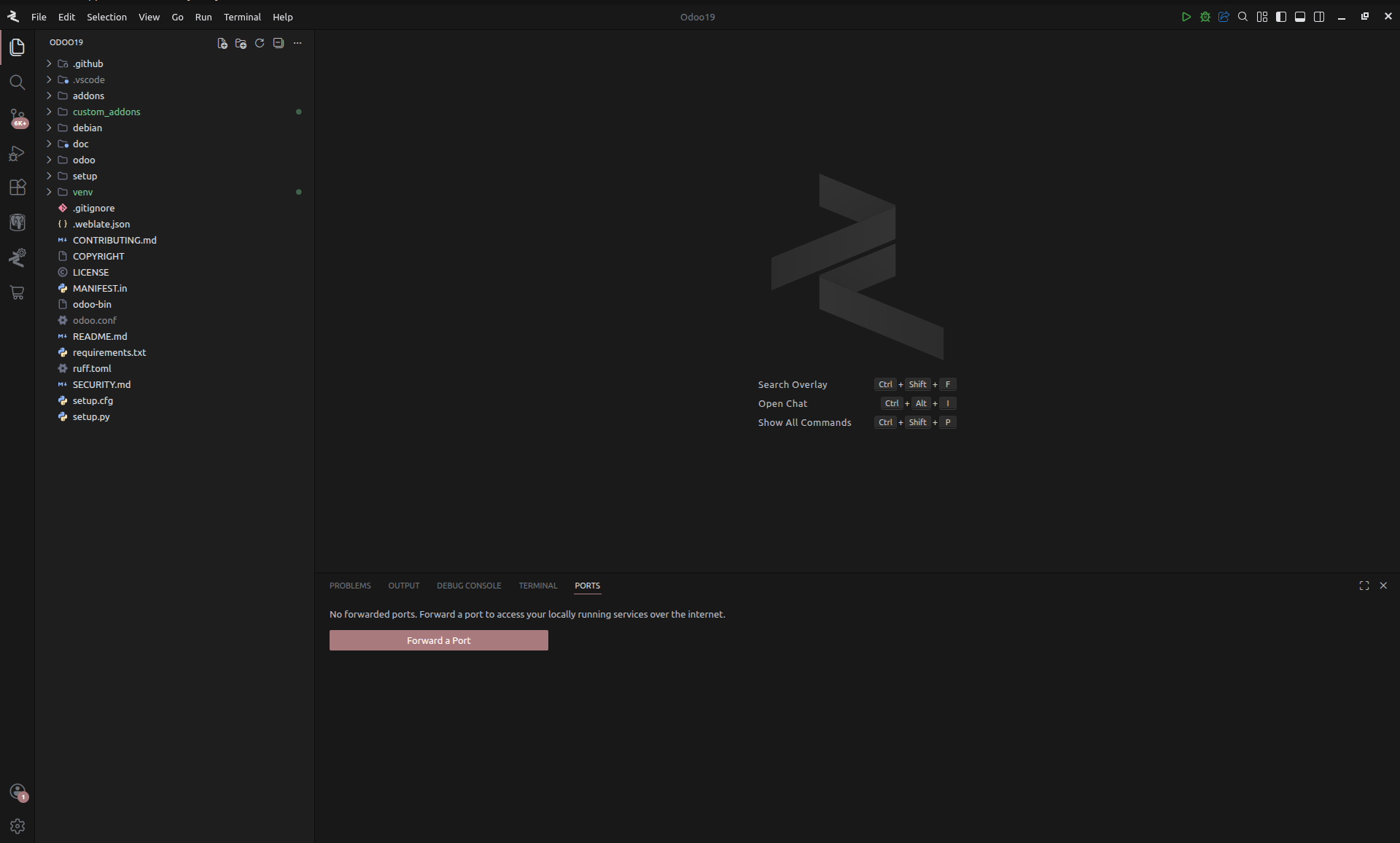
Task: Open the odoo-bin file
Action: point(175,304)
